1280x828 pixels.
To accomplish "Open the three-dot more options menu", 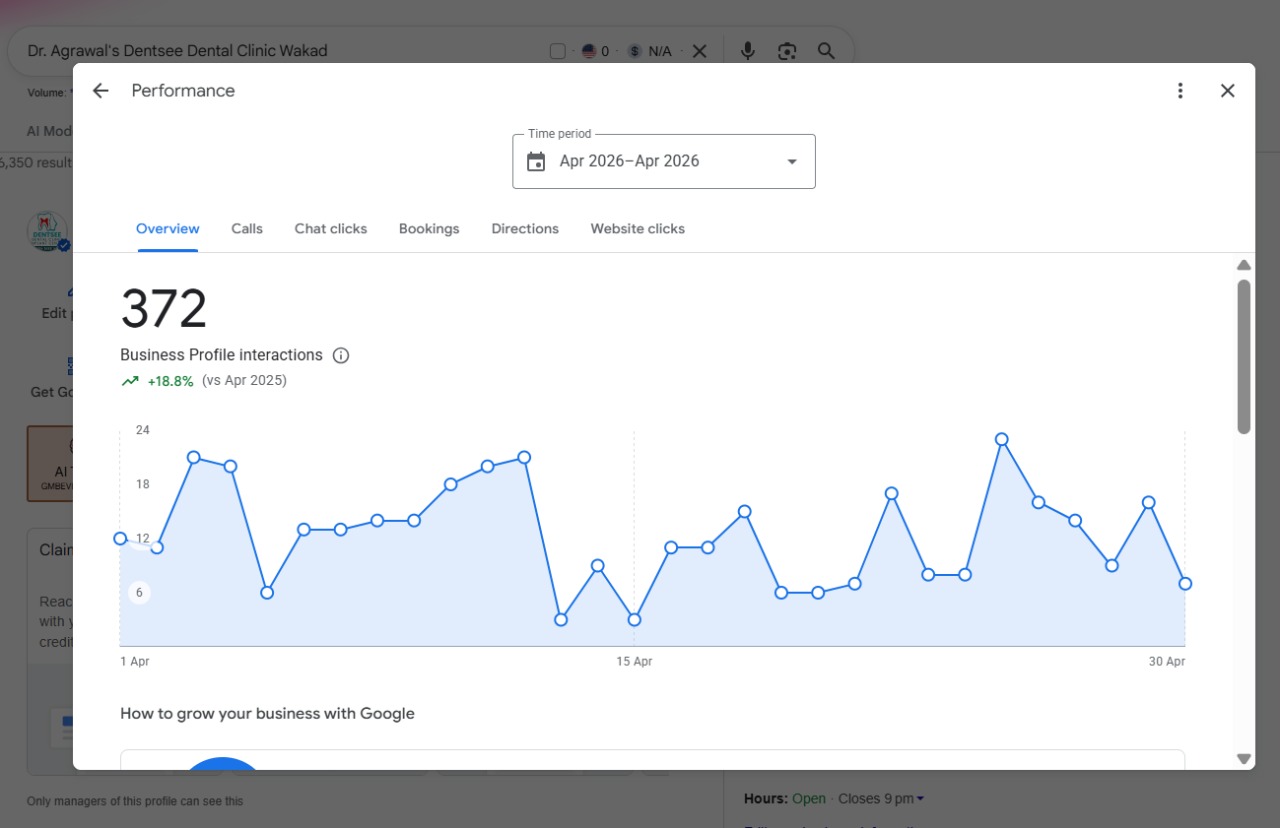I will click(x=1180, y=91).
